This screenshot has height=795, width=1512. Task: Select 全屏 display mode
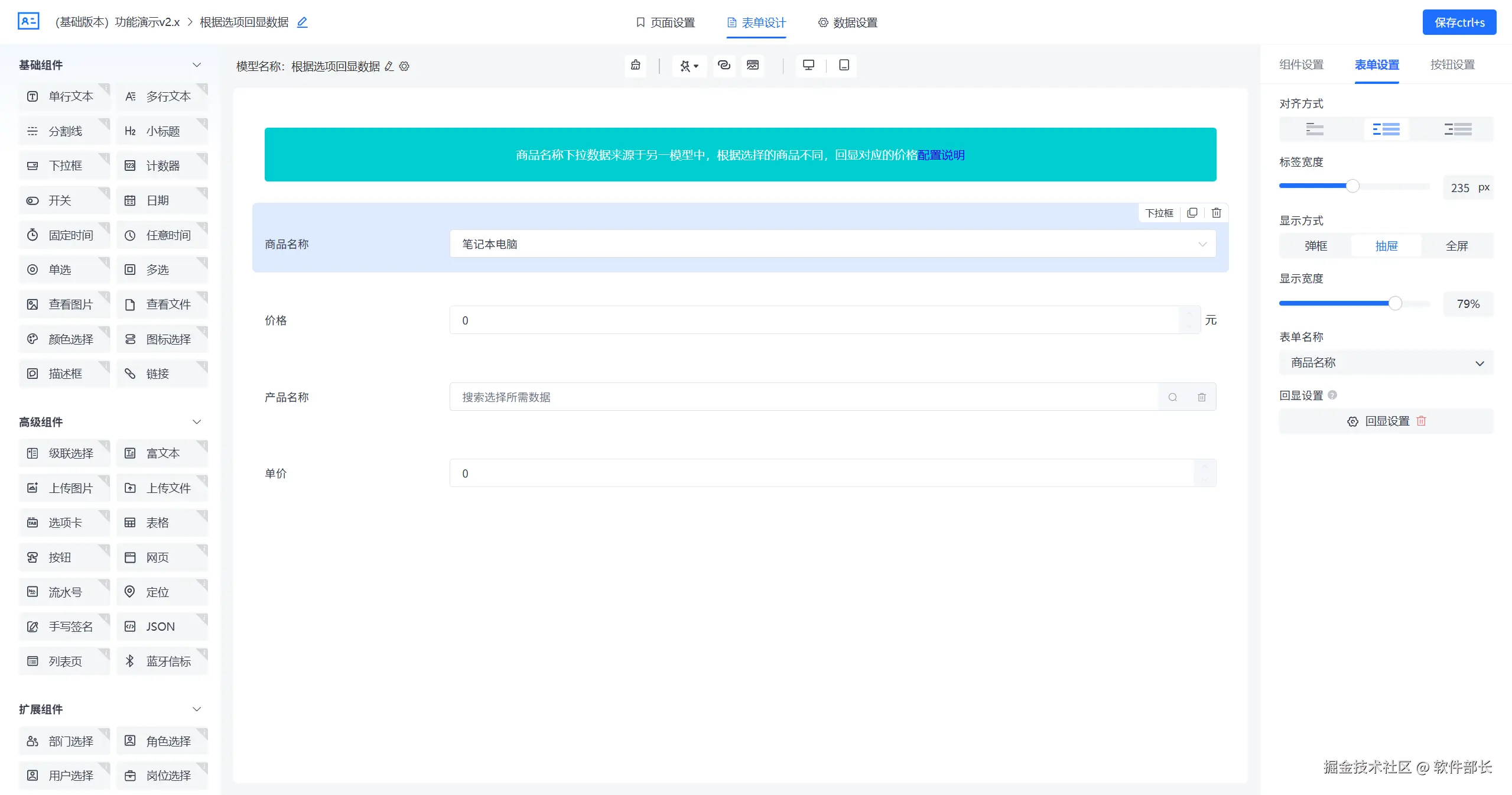click(1456, 246)
